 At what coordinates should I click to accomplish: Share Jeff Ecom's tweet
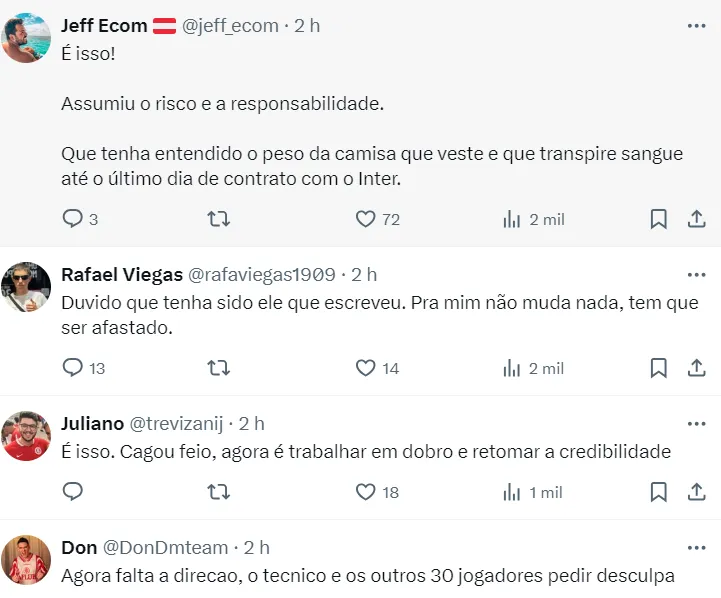[x=696, y=219]
